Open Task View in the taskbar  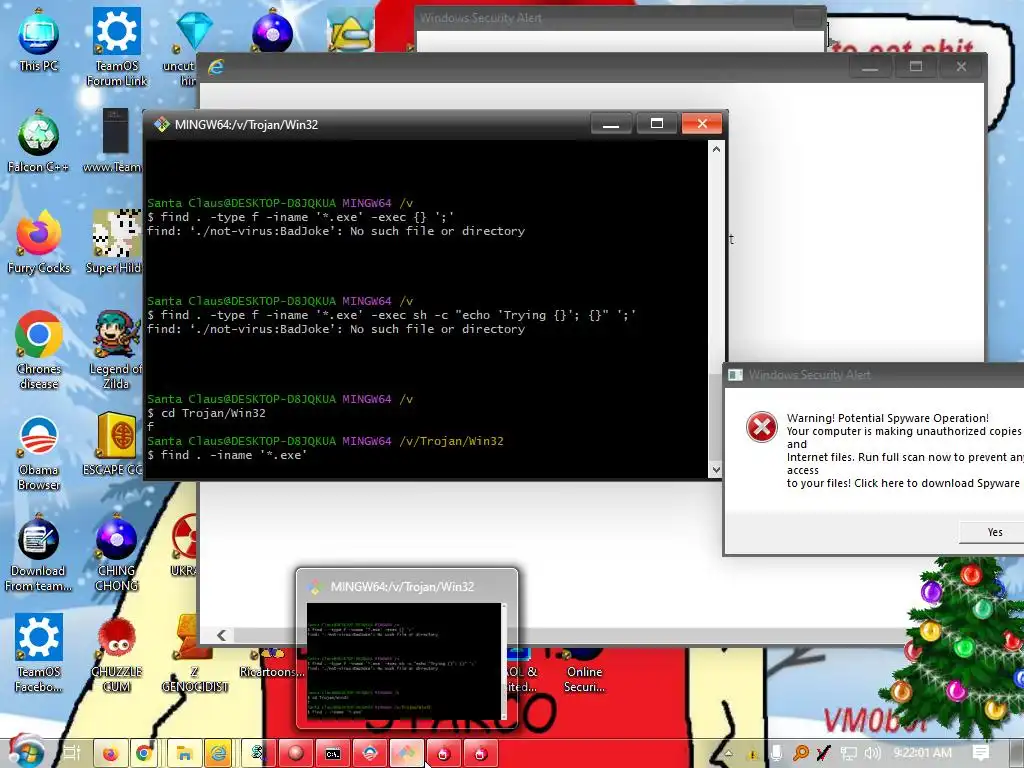click(72, 754)
